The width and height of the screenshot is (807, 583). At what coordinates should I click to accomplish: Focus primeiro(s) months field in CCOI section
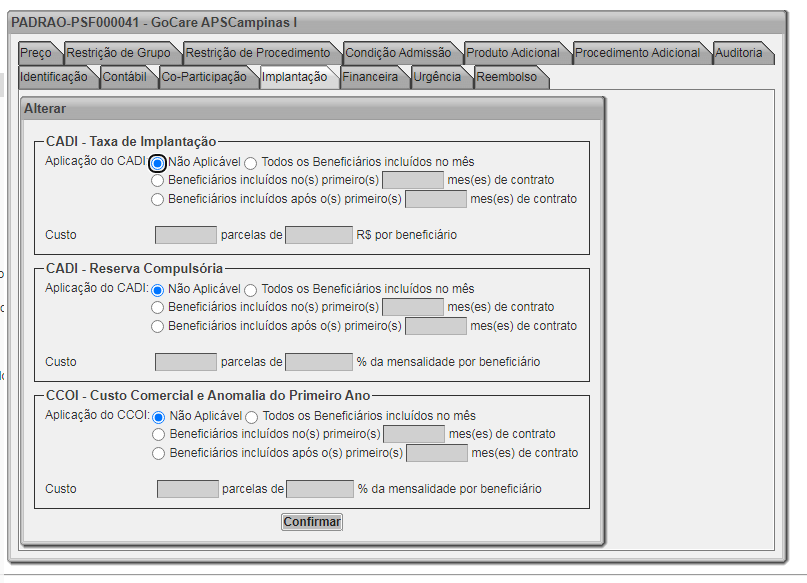point(414,434)
